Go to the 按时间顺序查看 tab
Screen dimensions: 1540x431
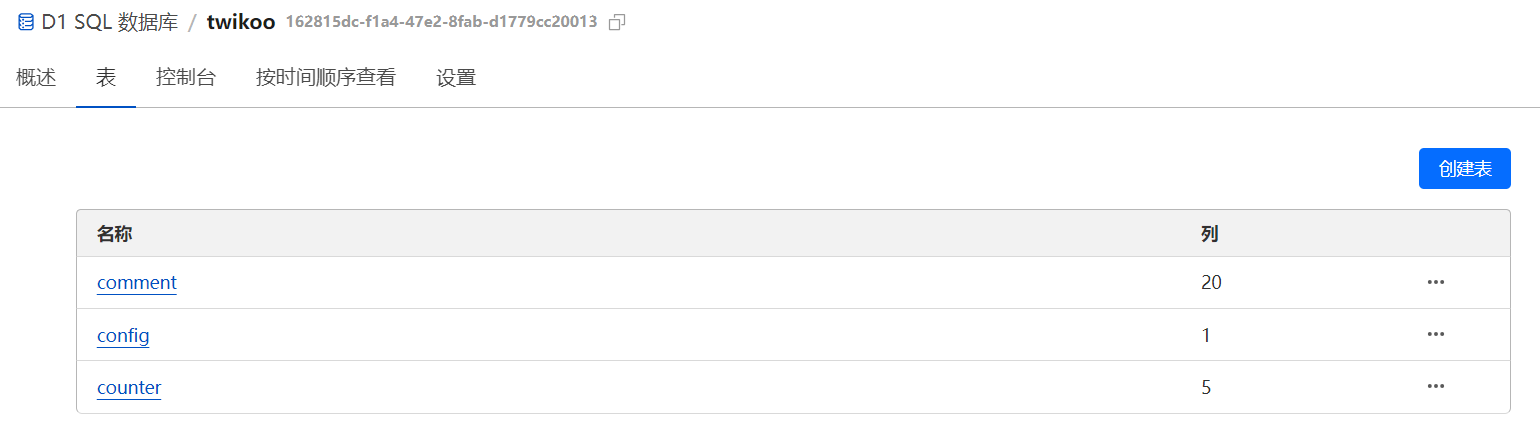(x=326, y=77)
